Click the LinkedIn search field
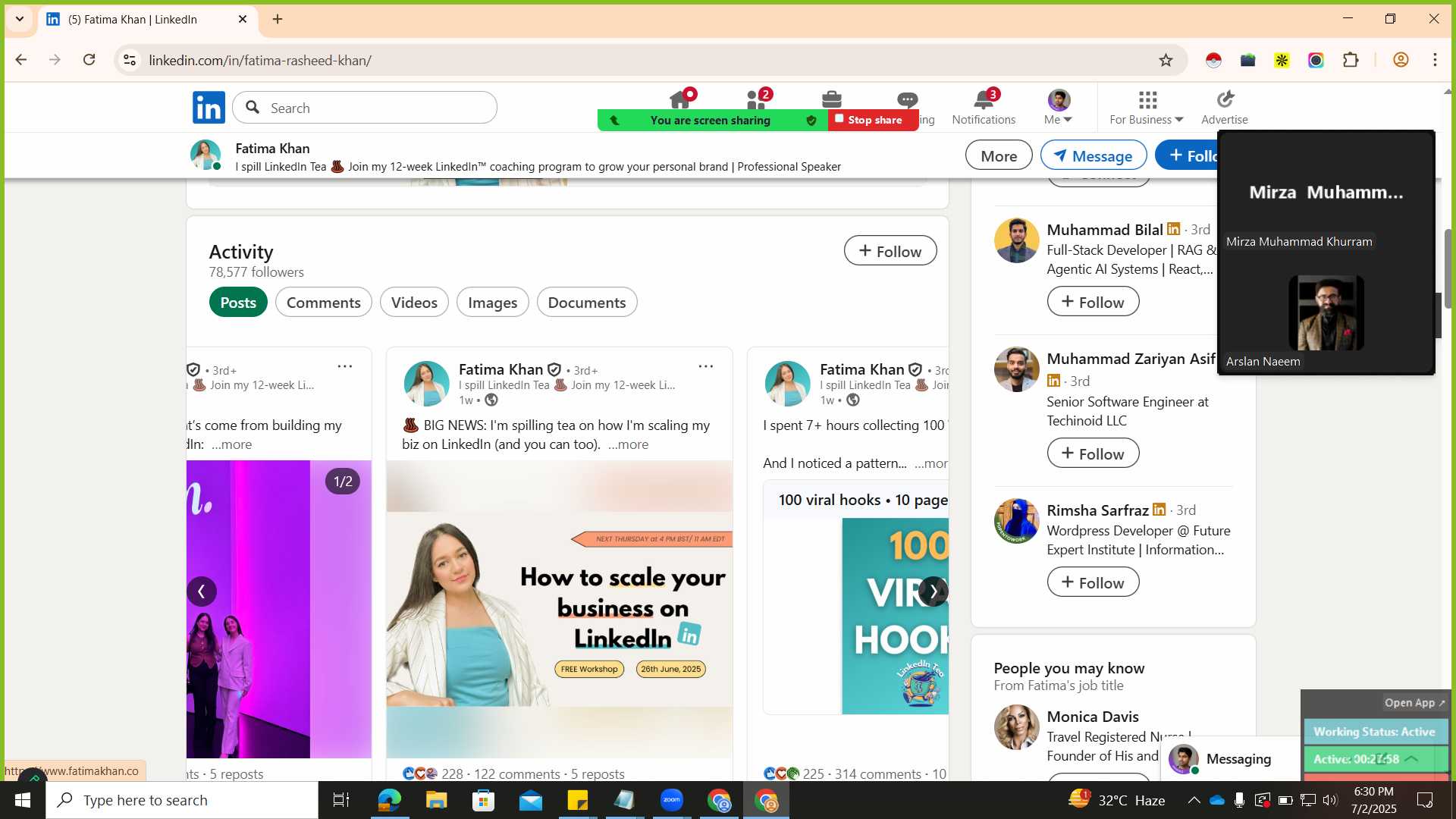Screen dimensions: 1456x819 [365, 108]
